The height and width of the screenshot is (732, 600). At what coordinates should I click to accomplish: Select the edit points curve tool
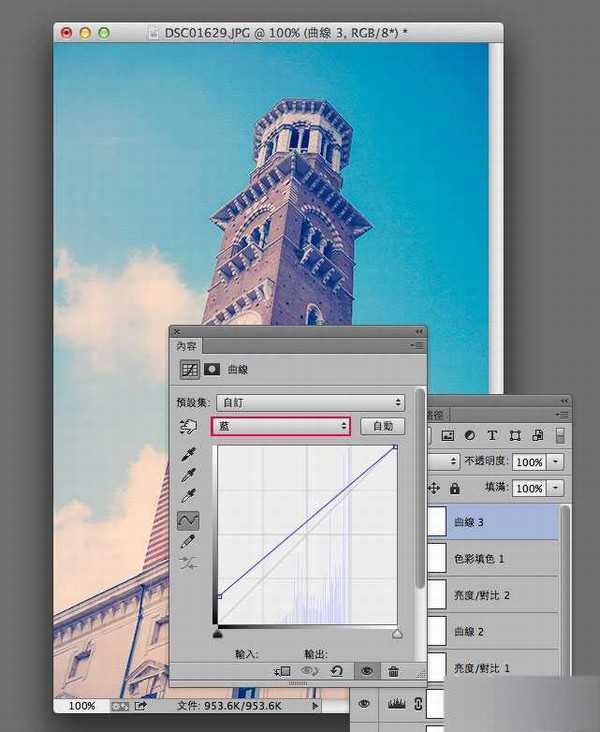tap(188, 521)
